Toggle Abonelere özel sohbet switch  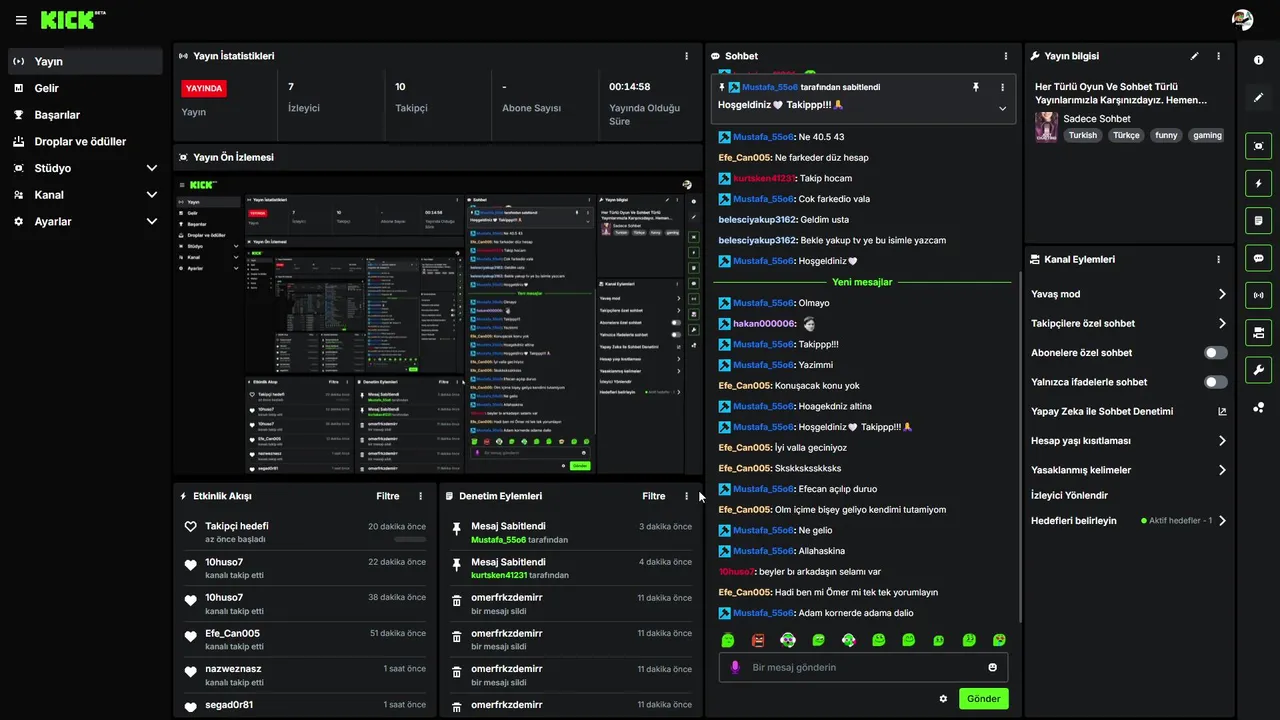tap(1216, 353)
